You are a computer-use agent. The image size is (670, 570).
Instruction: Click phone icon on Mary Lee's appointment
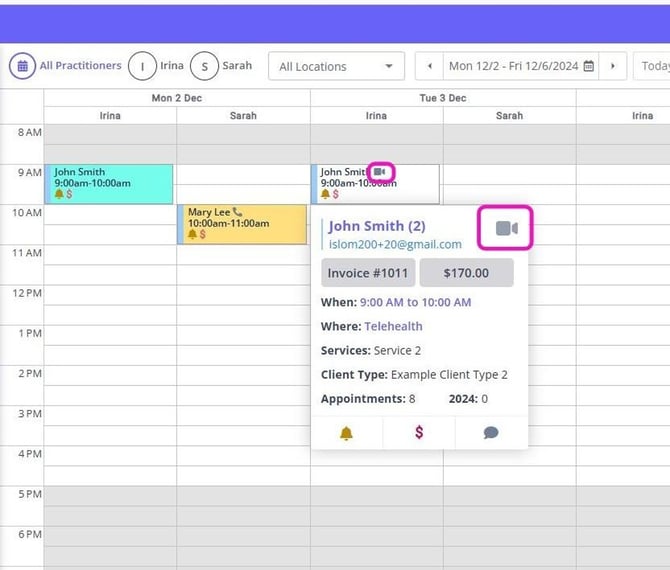238,212
